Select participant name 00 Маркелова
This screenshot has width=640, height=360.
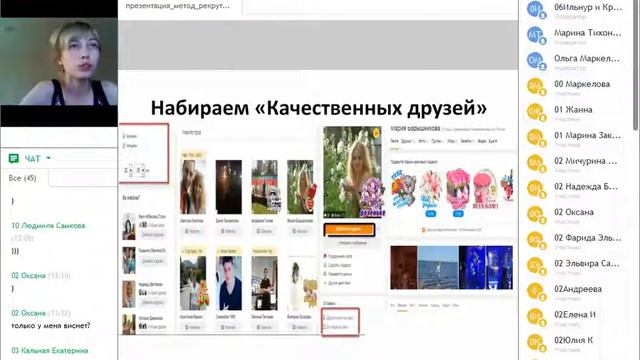pyautogui.click(x=582, y=84)
